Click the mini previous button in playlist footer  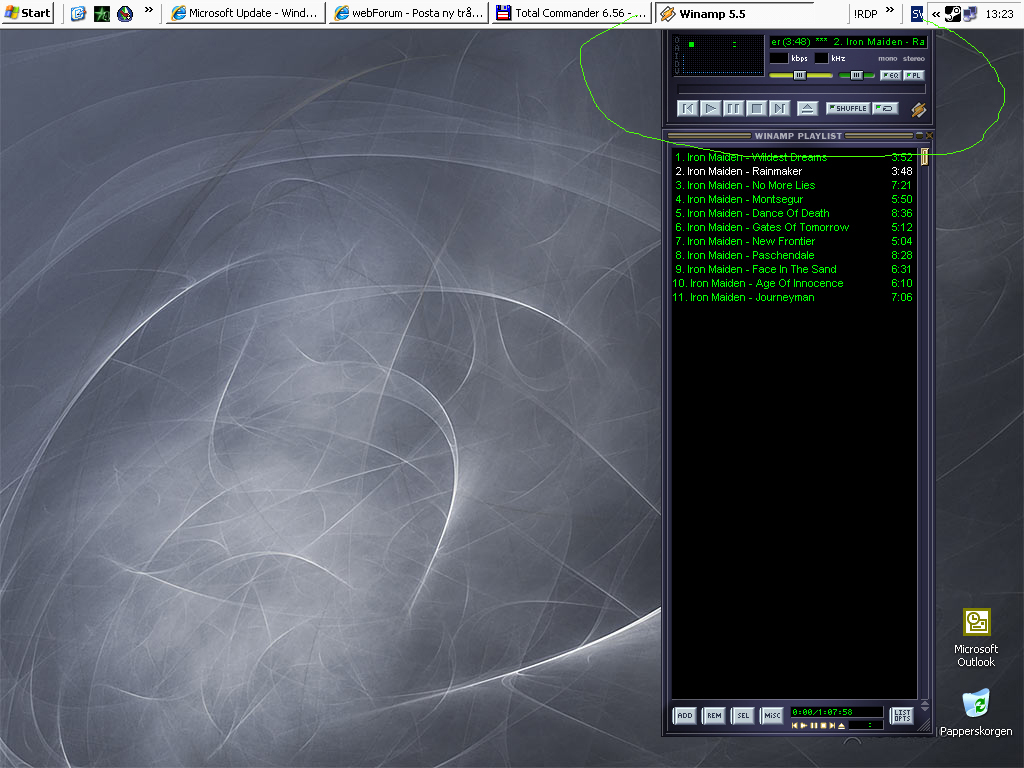tap(794, 726)
